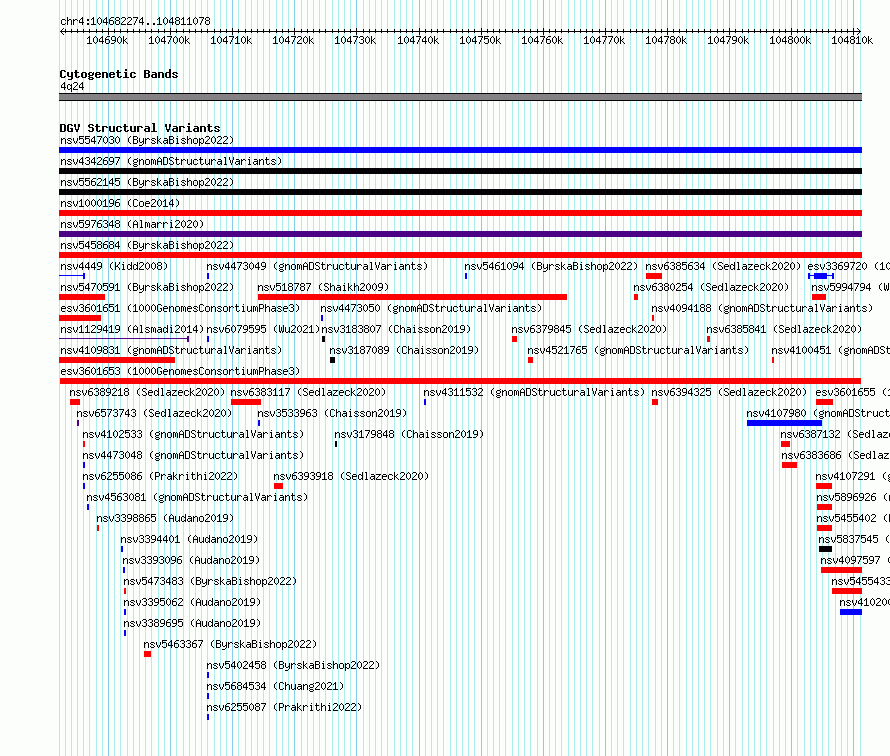Click nsv4563081 gnomAD variant label
Screen dimensions: 890x756
[197, 497]
